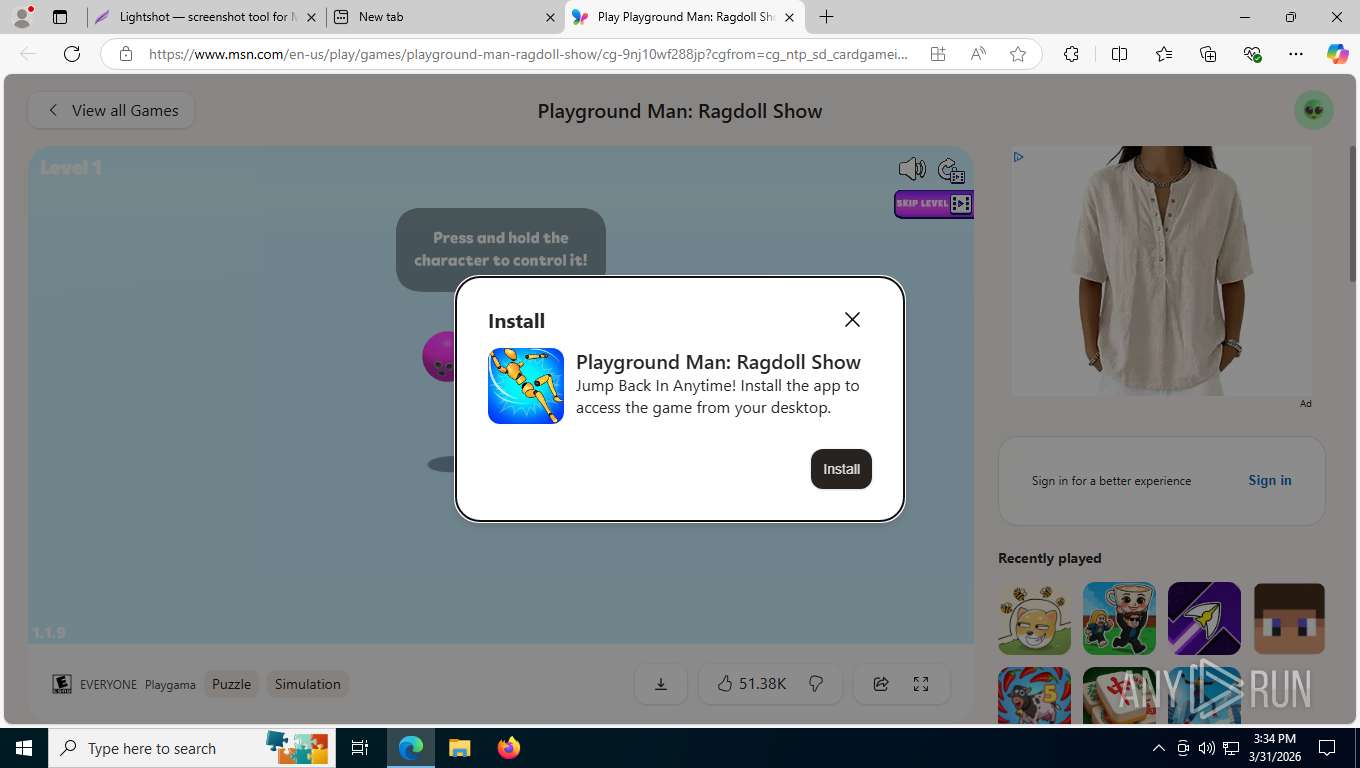Select the Simulation category tag
Viewport: 1360px width, 768px height.
tap(308, 684)
